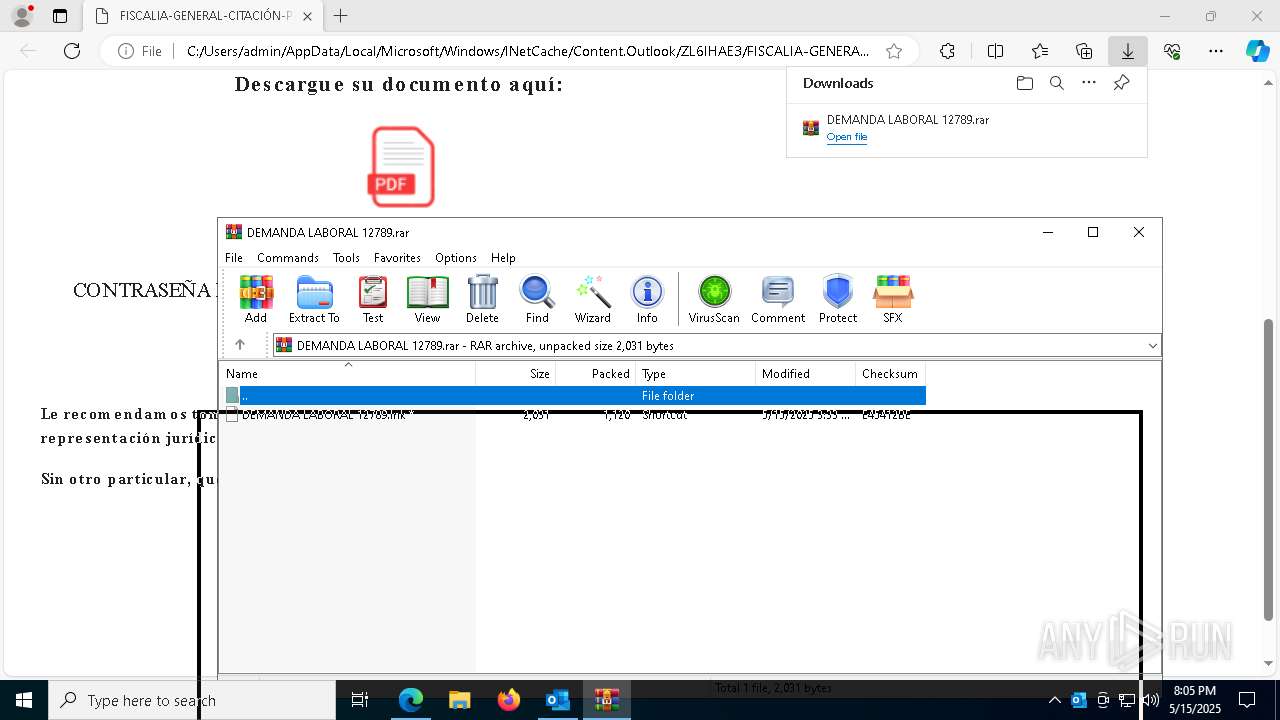Image resolution: width=1280 pixels, height=720 pixels.
Task: Go up one folder level in WinRAR
Action: tap(240, 345)
